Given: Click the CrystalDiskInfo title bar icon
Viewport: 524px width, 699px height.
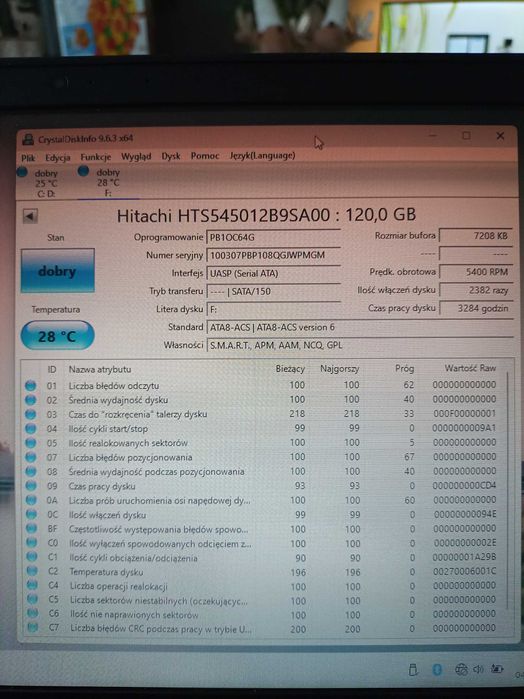Looking at the screenshot, I should pos(28,140).
